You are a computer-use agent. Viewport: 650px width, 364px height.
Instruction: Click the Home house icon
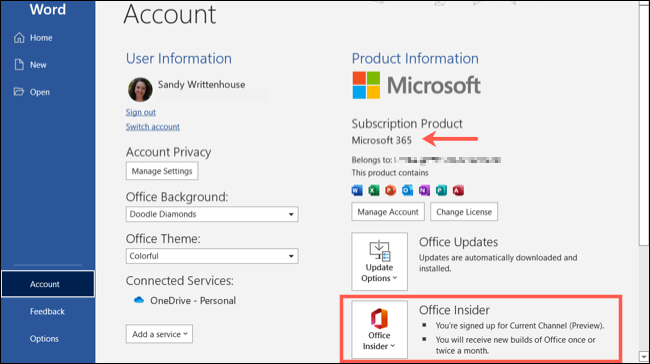pos(19,38)
